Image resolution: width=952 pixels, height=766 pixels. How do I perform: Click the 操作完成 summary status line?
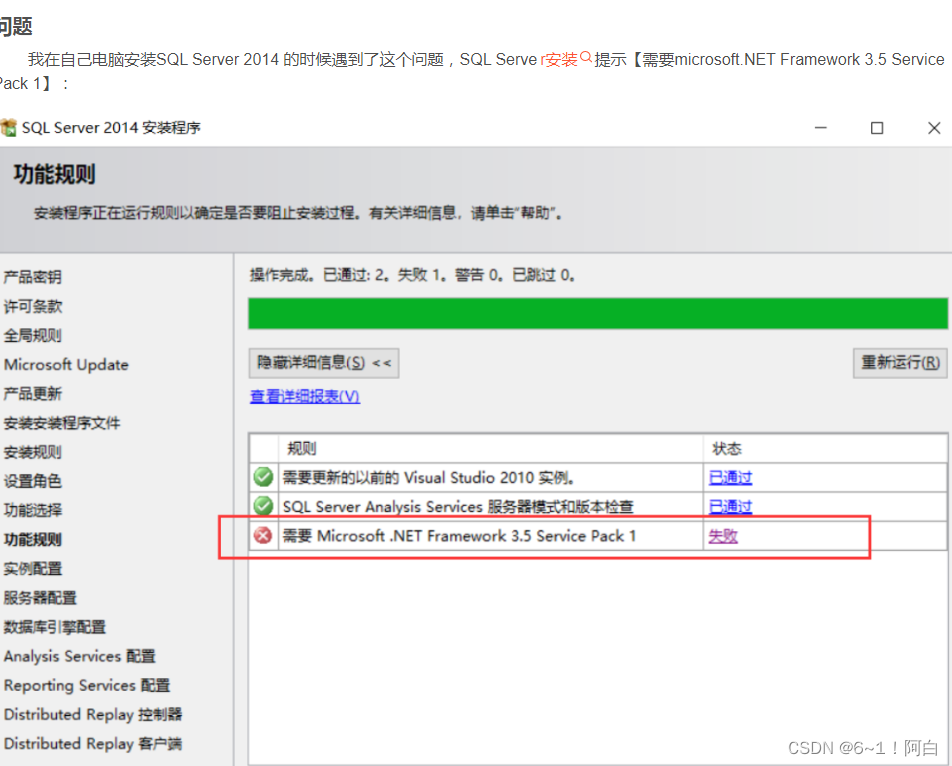[412, 276]
